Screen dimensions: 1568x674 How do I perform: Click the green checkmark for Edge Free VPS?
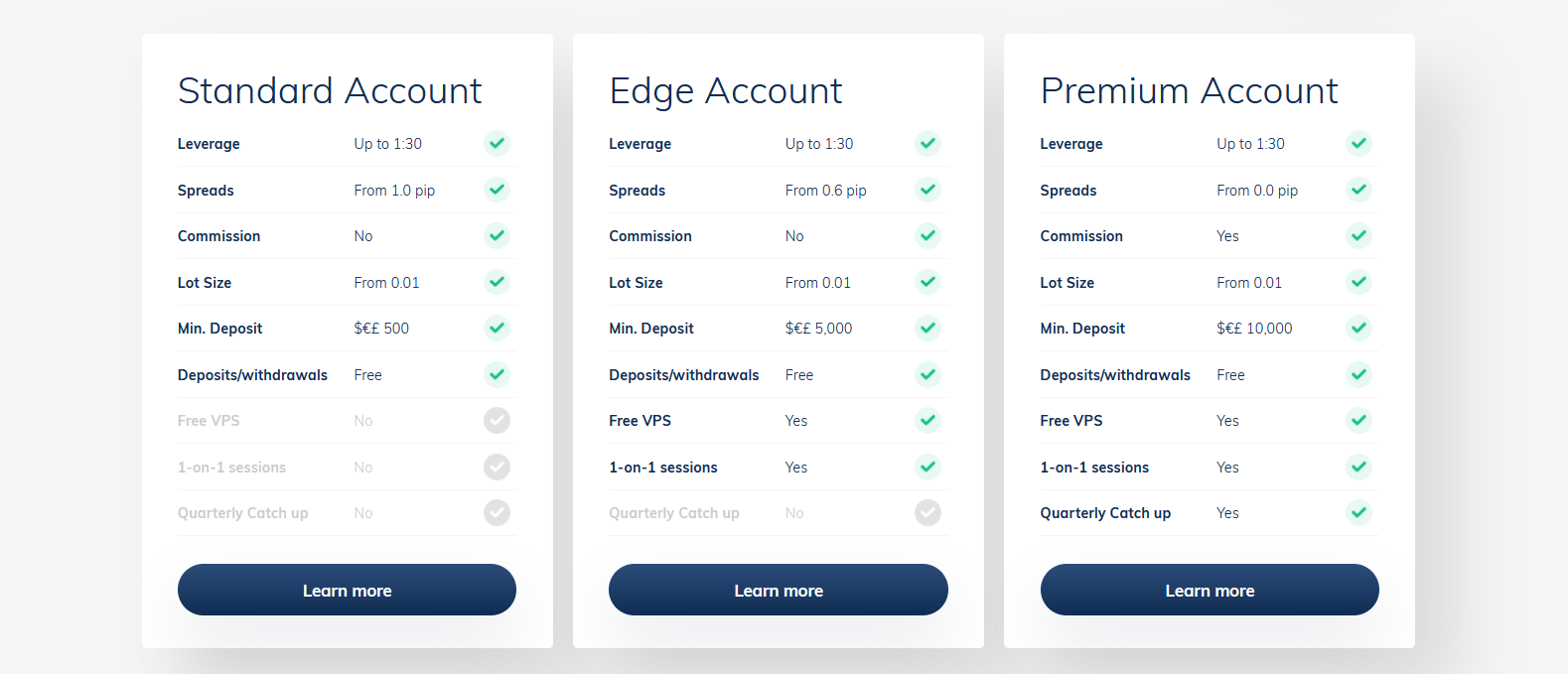tap(927, 420)
